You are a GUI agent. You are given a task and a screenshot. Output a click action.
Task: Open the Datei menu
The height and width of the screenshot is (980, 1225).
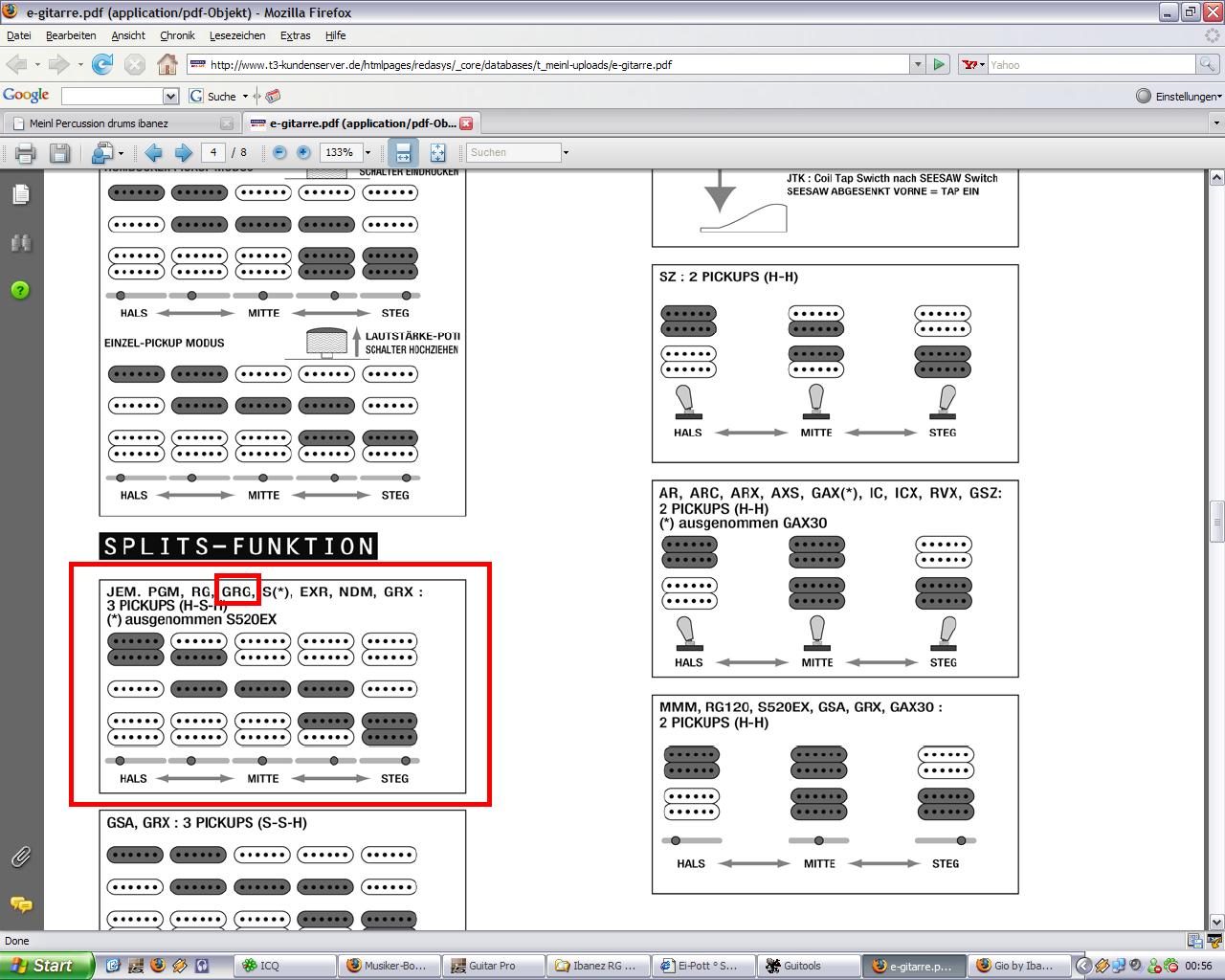click(19, 35)
